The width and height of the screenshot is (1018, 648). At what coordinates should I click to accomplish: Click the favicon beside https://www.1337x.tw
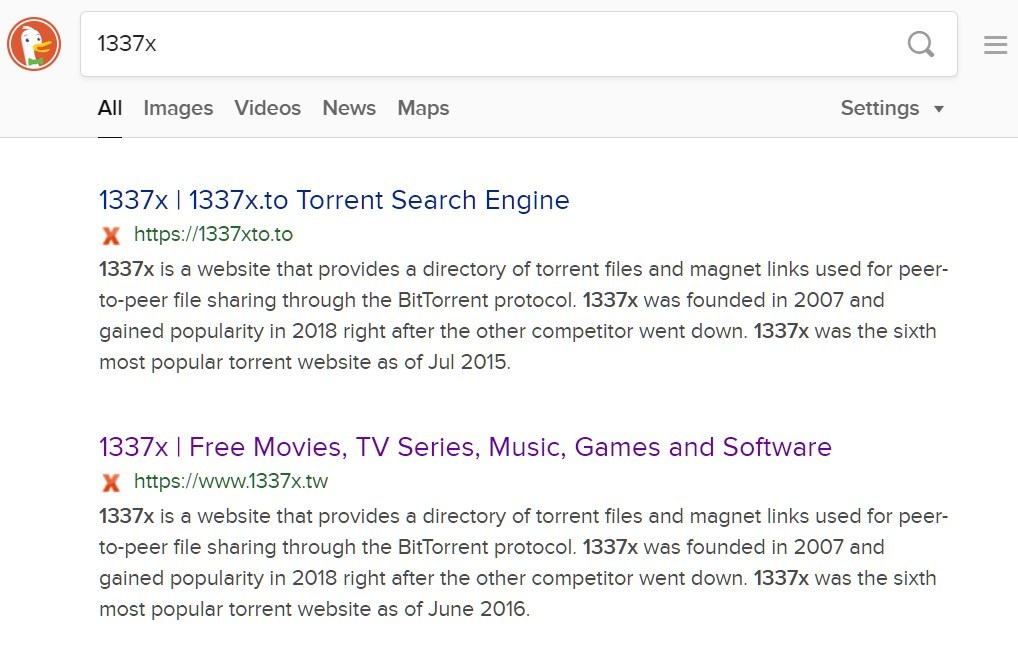(x=111, y=482)
